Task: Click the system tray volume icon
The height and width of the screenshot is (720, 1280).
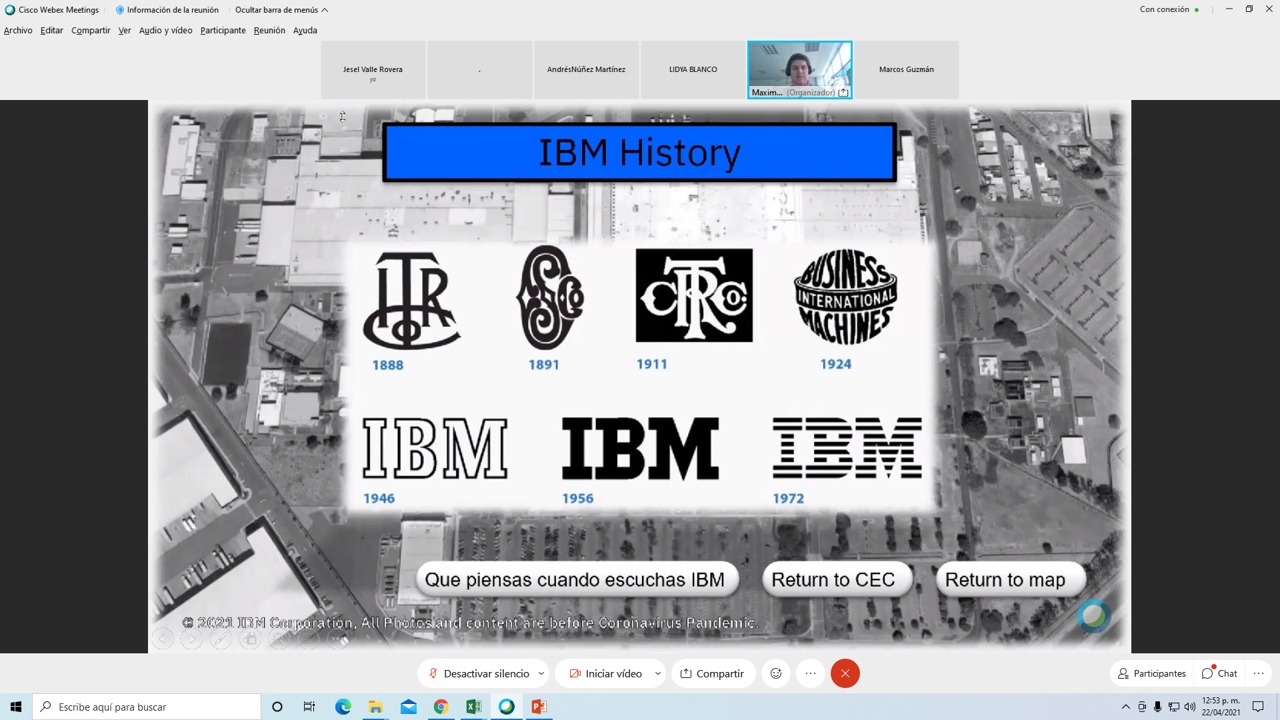Action: (x=1190, y=707)
